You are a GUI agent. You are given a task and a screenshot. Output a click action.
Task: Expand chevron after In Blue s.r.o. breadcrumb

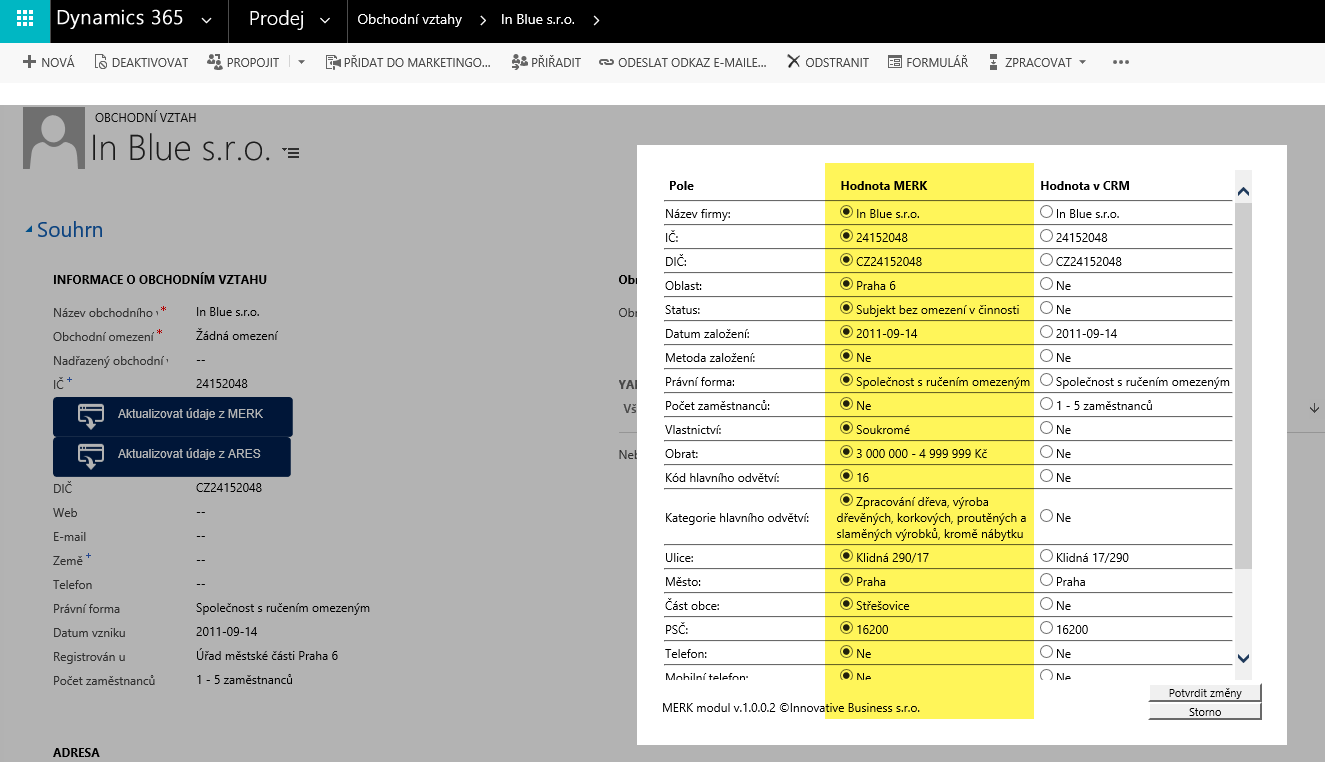597,21
